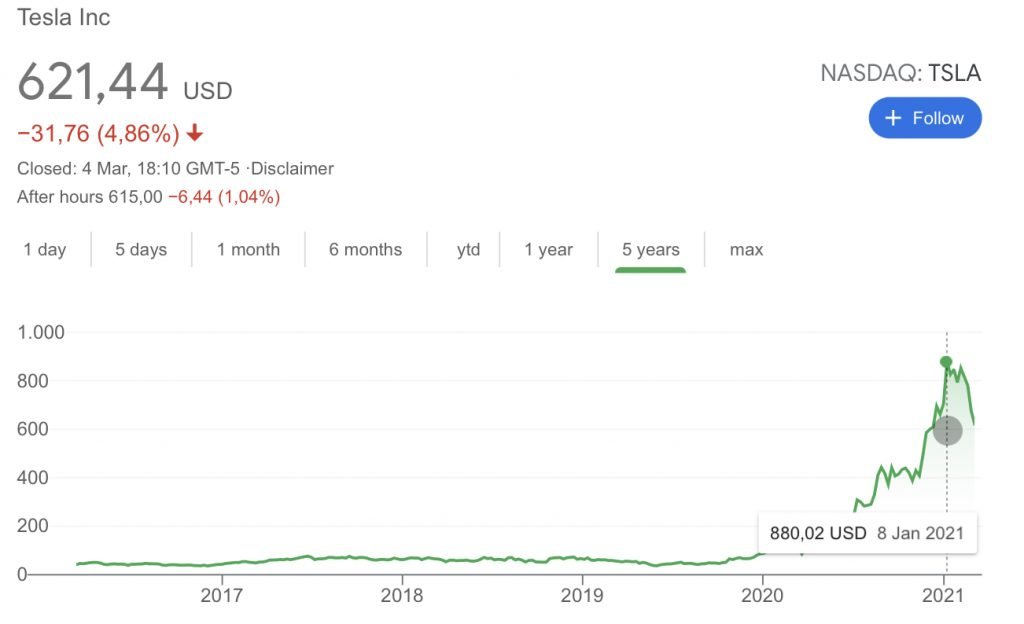Click the 880,02 USD tooltip value
The image size is (1024, 624).
point(818,533)
